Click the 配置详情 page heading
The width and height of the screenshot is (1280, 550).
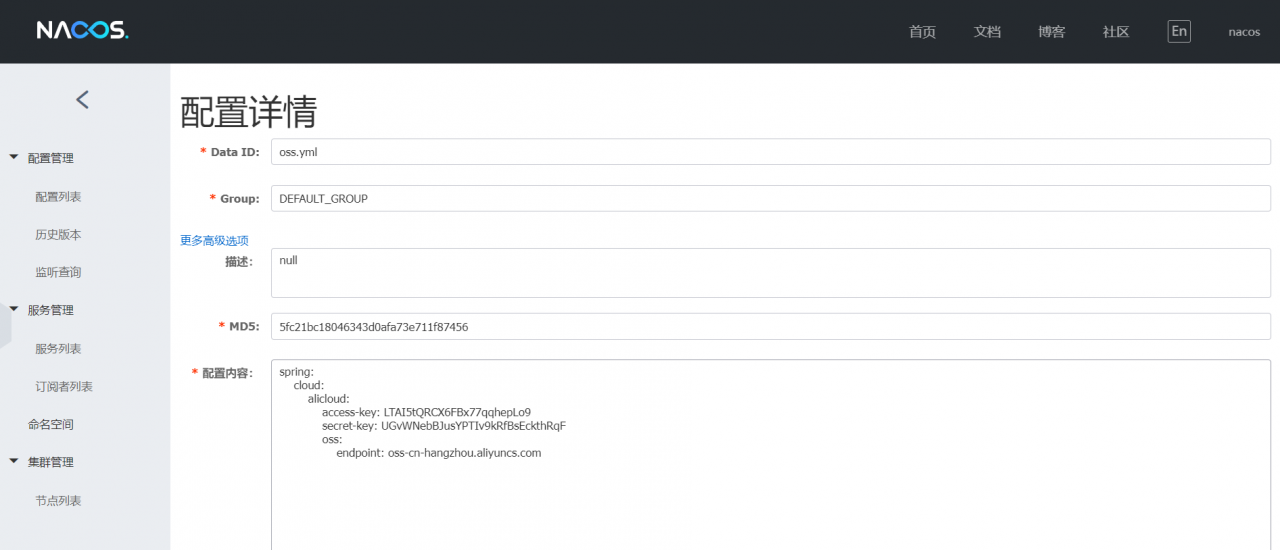pyautogui.click(x=249, y=112)
